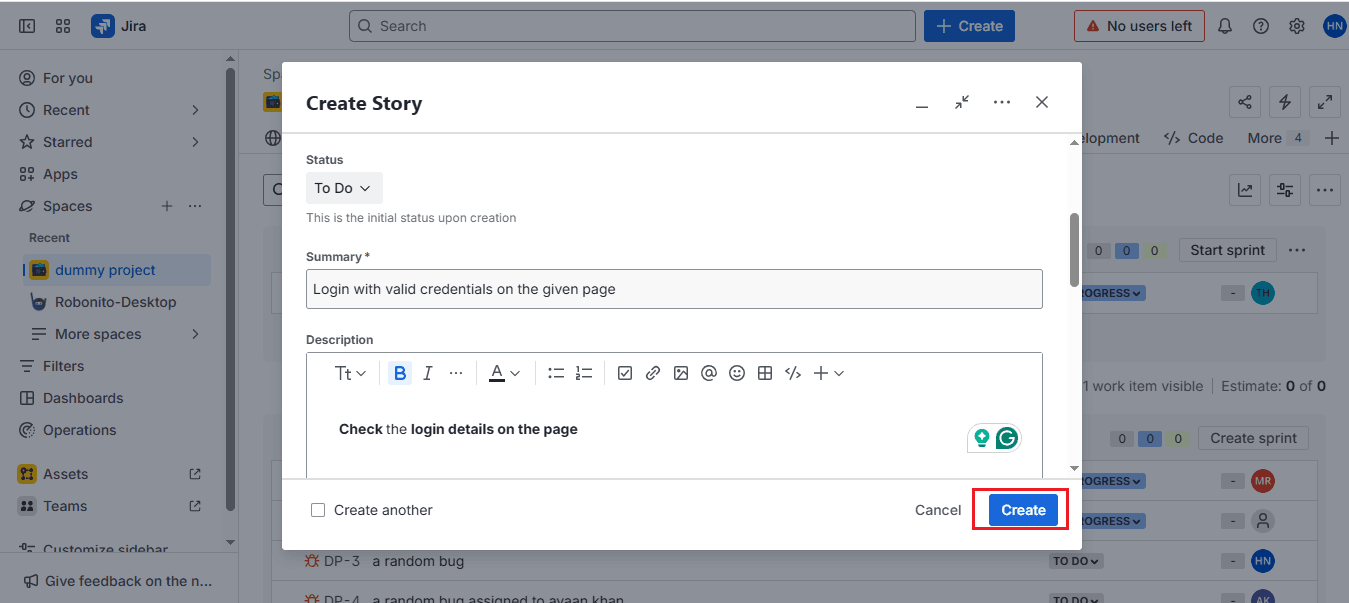Add an action item checkbox in description
This screenshot has width=1349, height=603.
coord(625,373)
